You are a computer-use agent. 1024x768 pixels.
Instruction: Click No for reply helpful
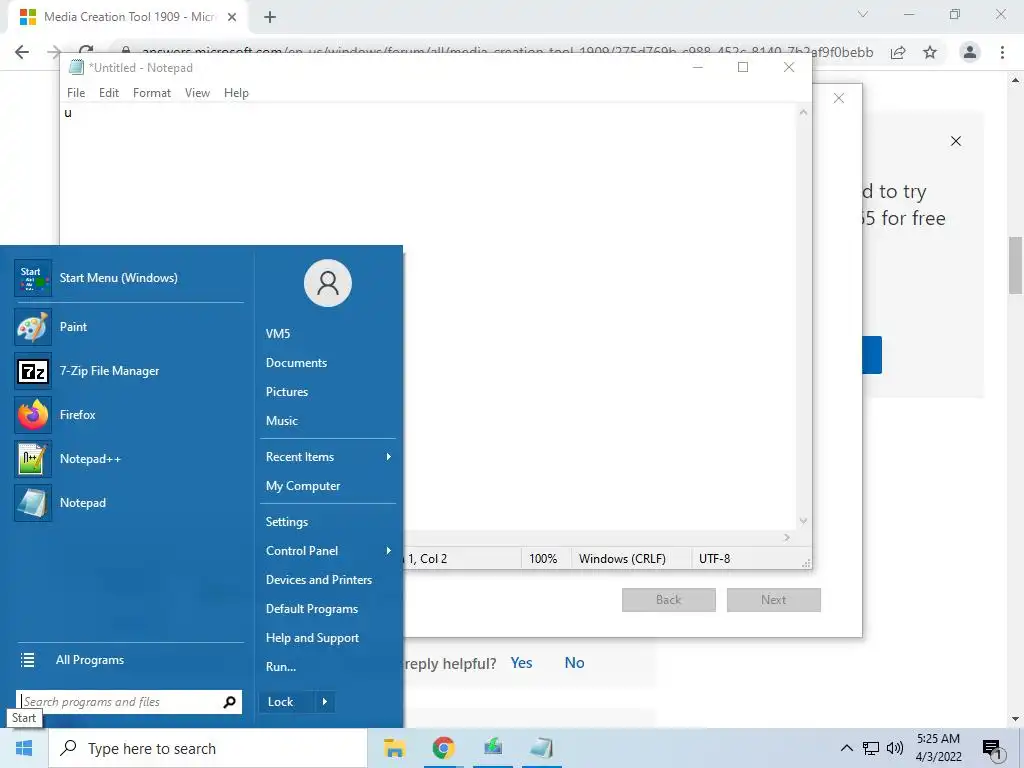click(574, 663)
